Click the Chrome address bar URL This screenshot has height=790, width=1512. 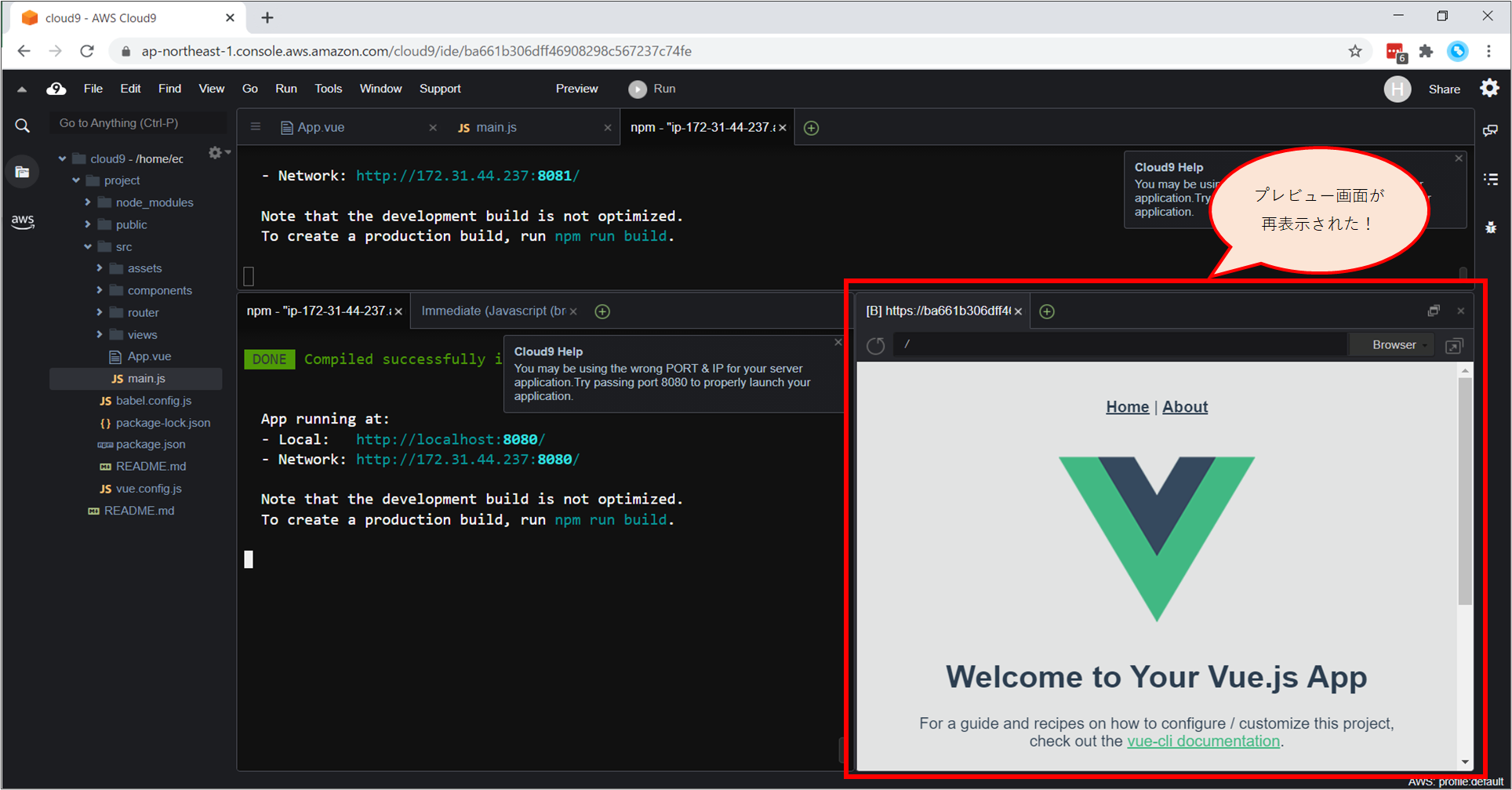(416, 52)
